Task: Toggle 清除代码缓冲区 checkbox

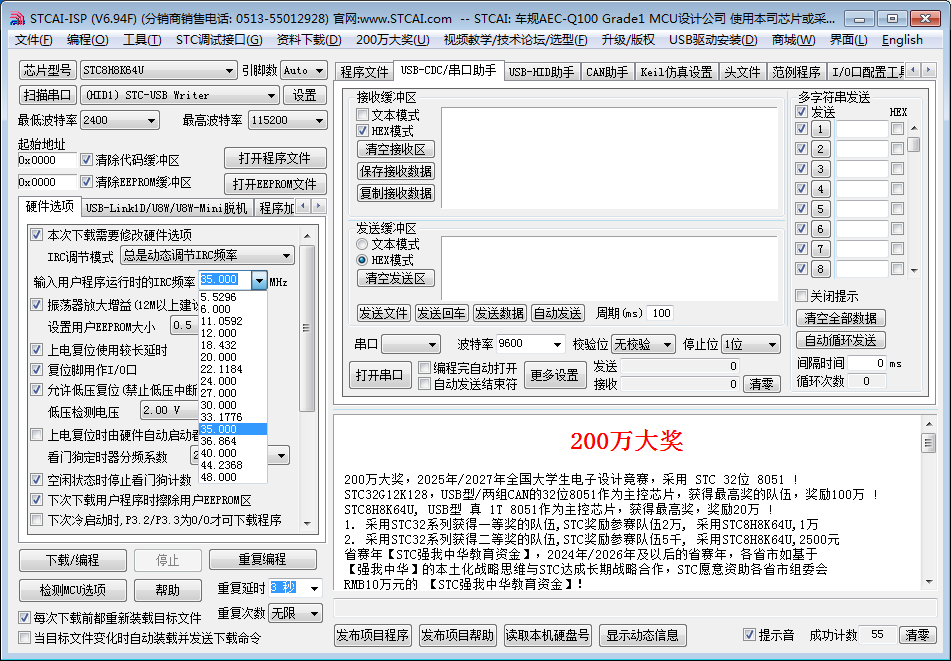Action: pos(86,159)
